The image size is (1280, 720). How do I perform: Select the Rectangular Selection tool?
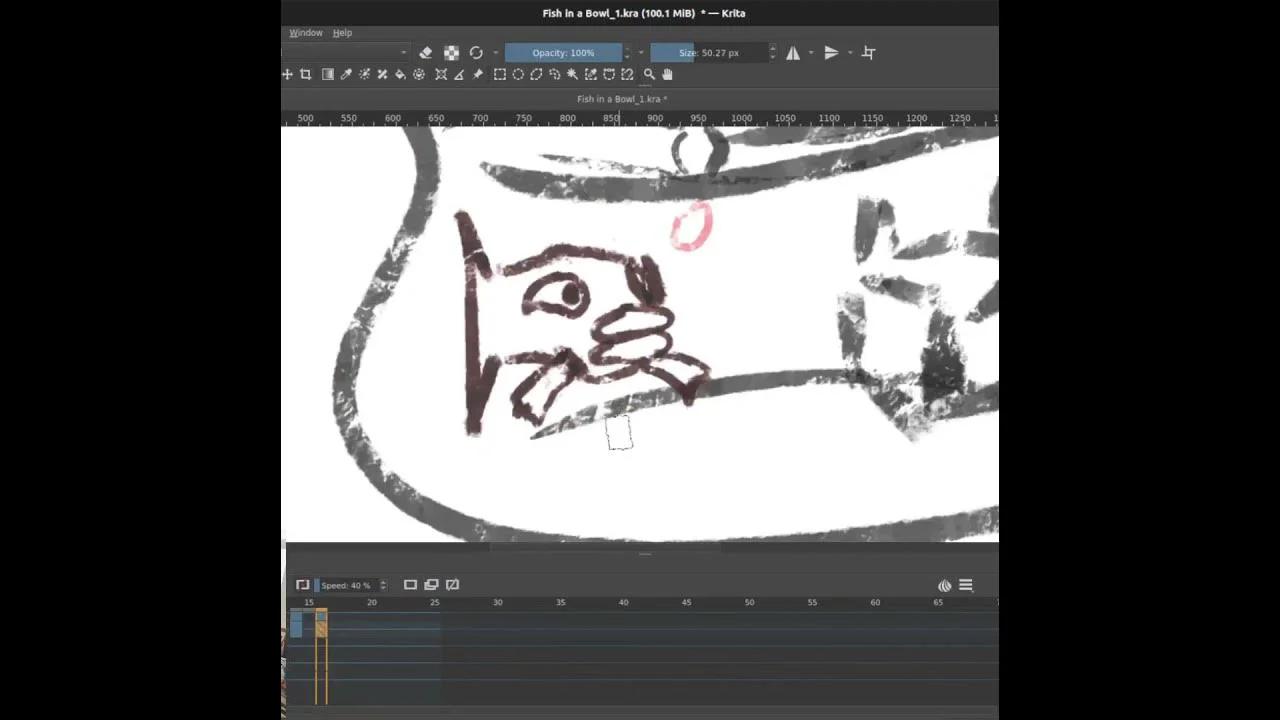click(500, 74)
